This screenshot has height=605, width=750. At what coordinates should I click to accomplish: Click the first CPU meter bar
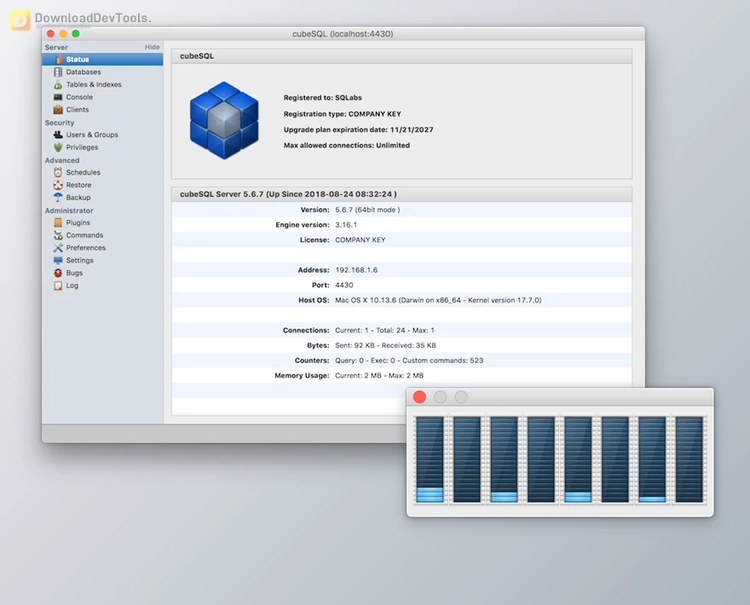click(x=430, y=460)
